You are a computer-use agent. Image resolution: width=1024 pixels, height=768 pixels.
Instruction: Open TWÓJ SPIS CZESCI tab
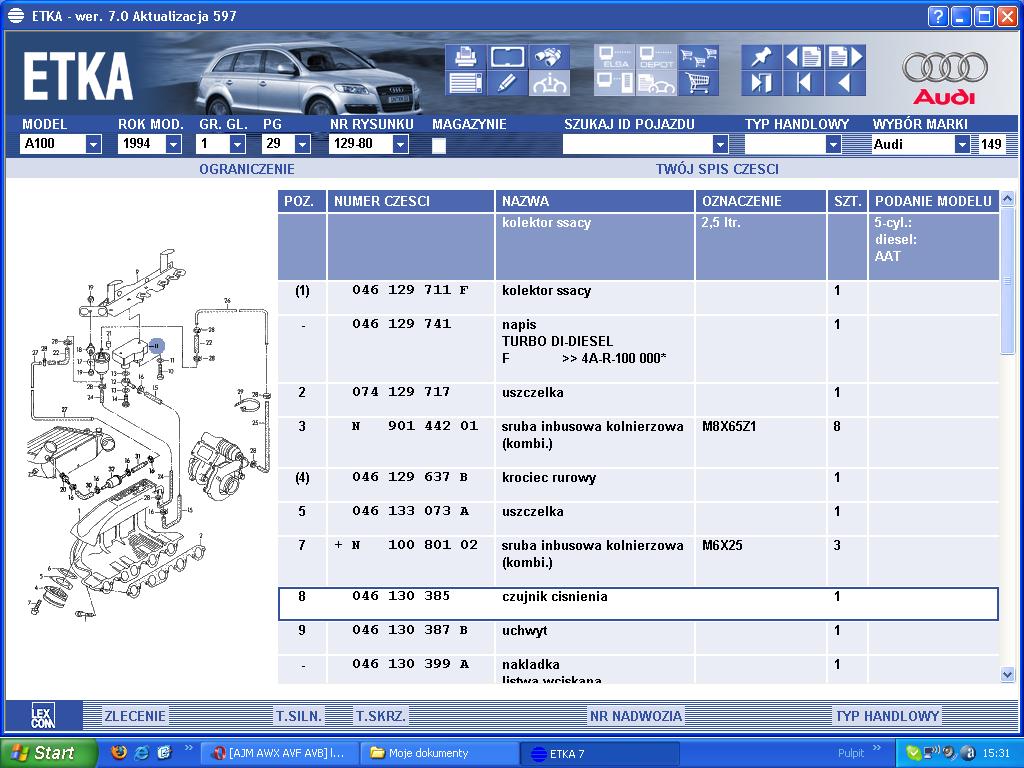tap(717, 169)
